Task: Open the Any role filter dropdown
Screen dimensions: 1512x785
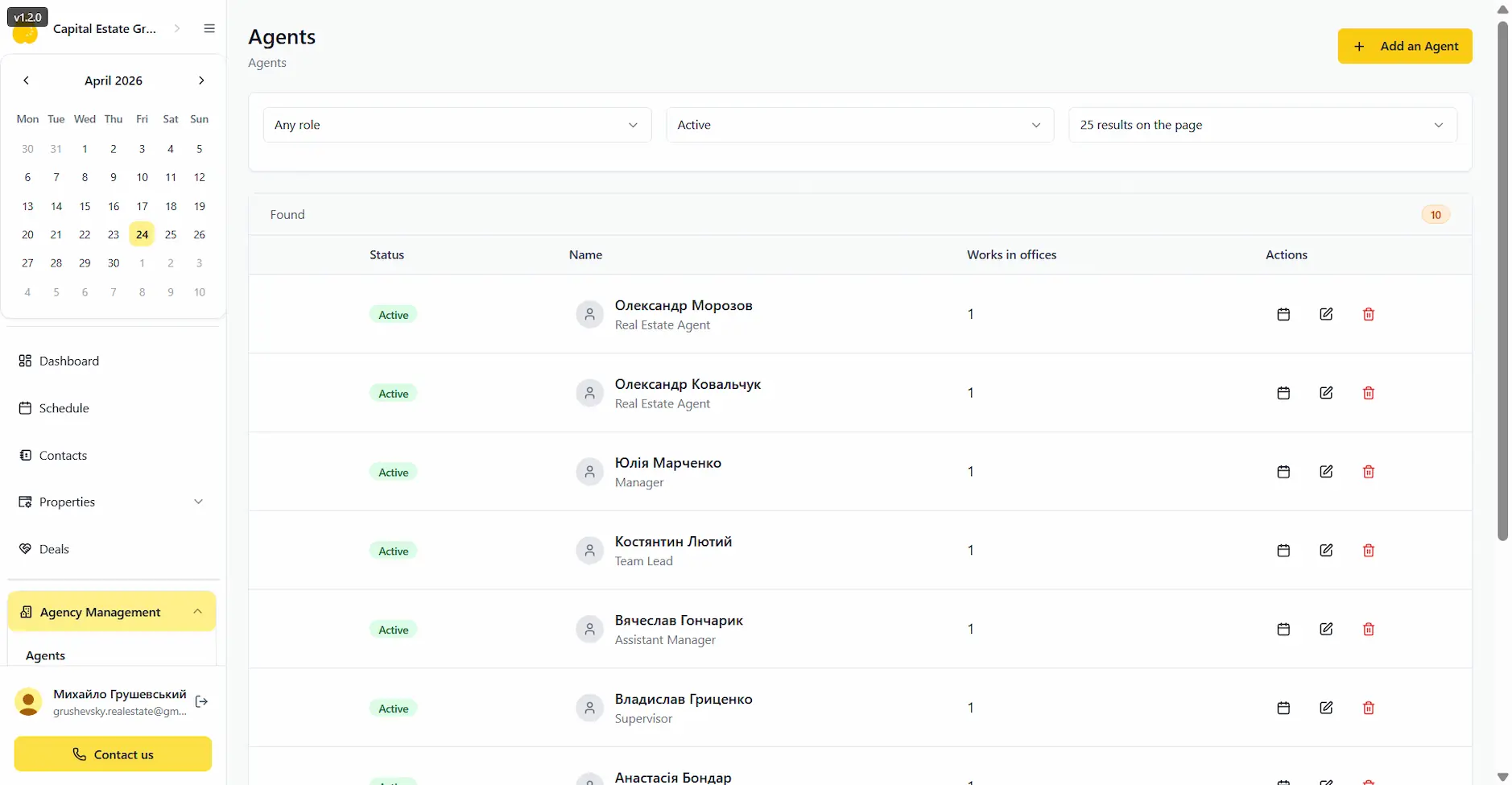Action: pyautogui.click(x=456, y=125)
